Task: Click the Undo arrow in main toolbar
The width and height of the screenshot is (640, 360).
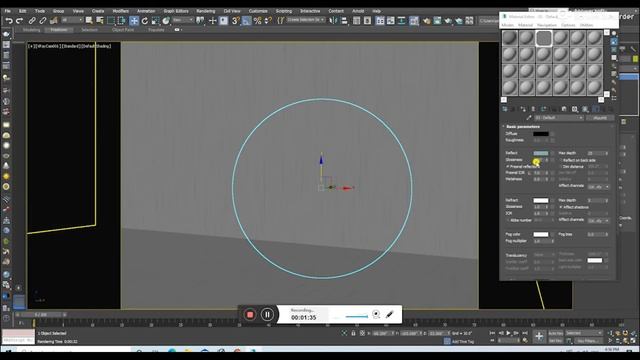Action: point(9,20)
